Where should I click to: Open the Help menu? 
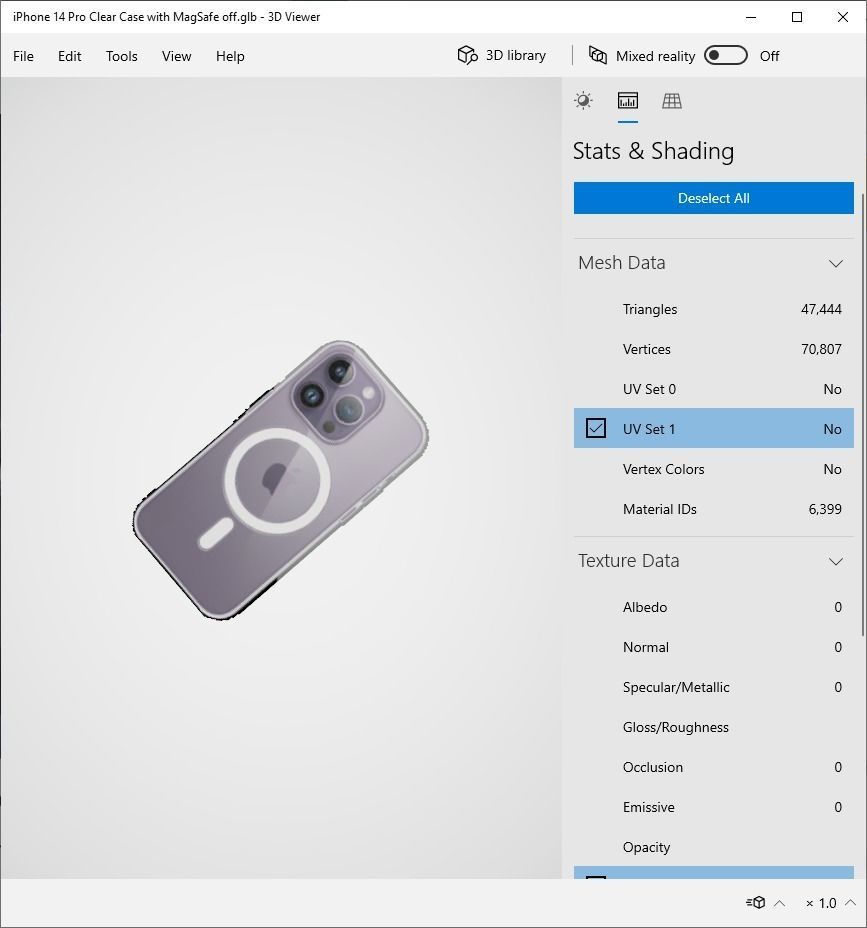point(230,56)
